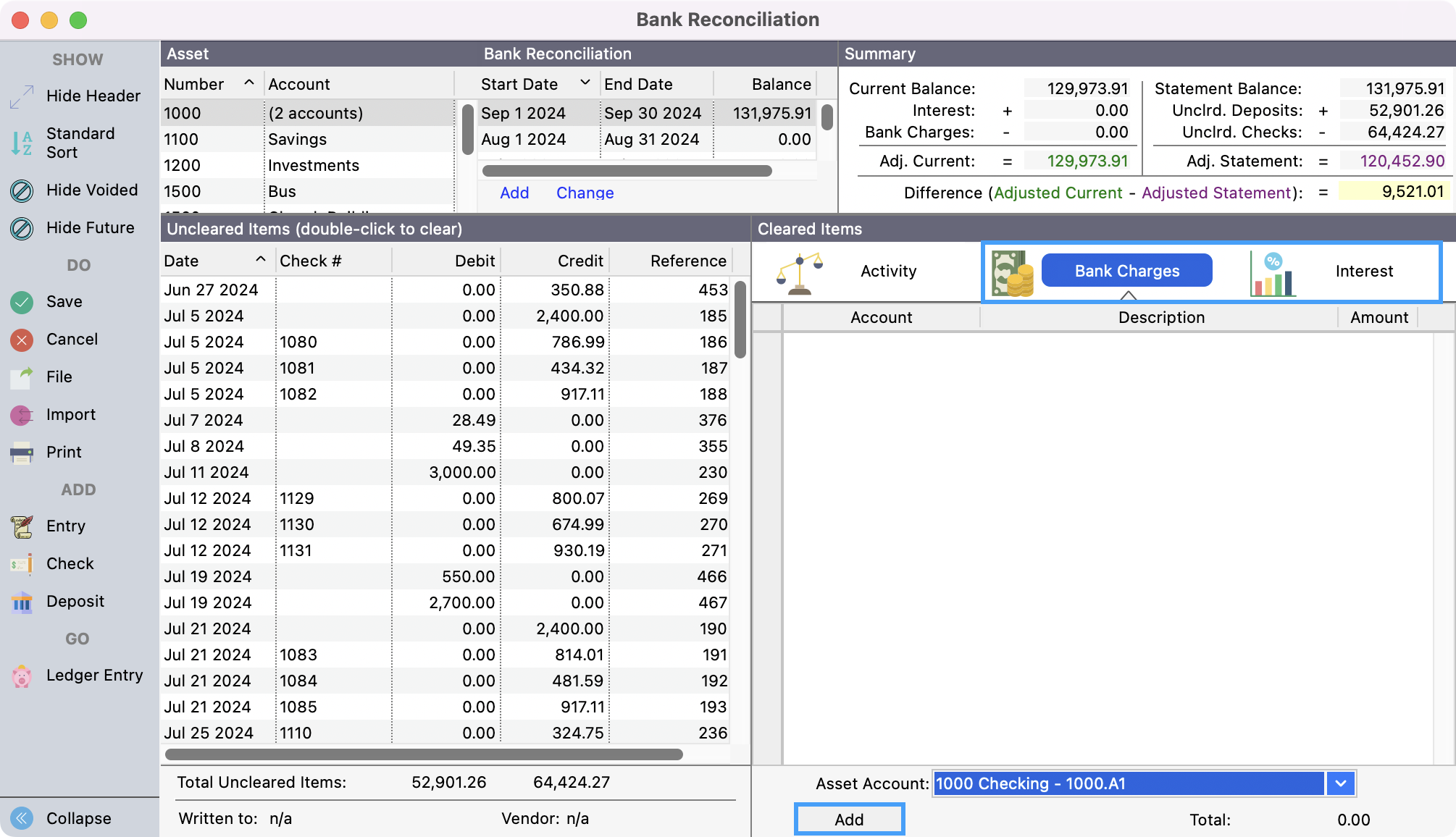
Task: Click the add Check icon
Action: (x=22, y=564)
